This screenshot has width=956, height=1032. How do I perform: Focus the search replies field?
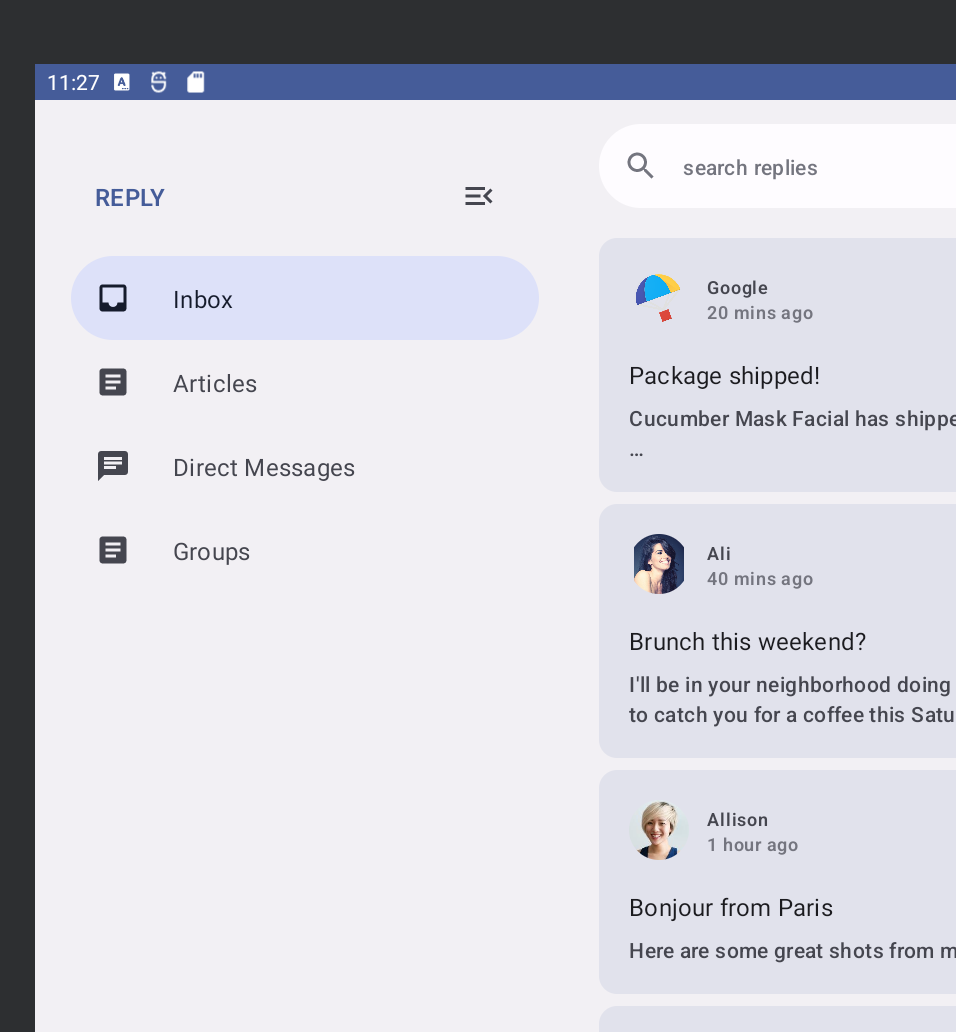click(800, 167)
